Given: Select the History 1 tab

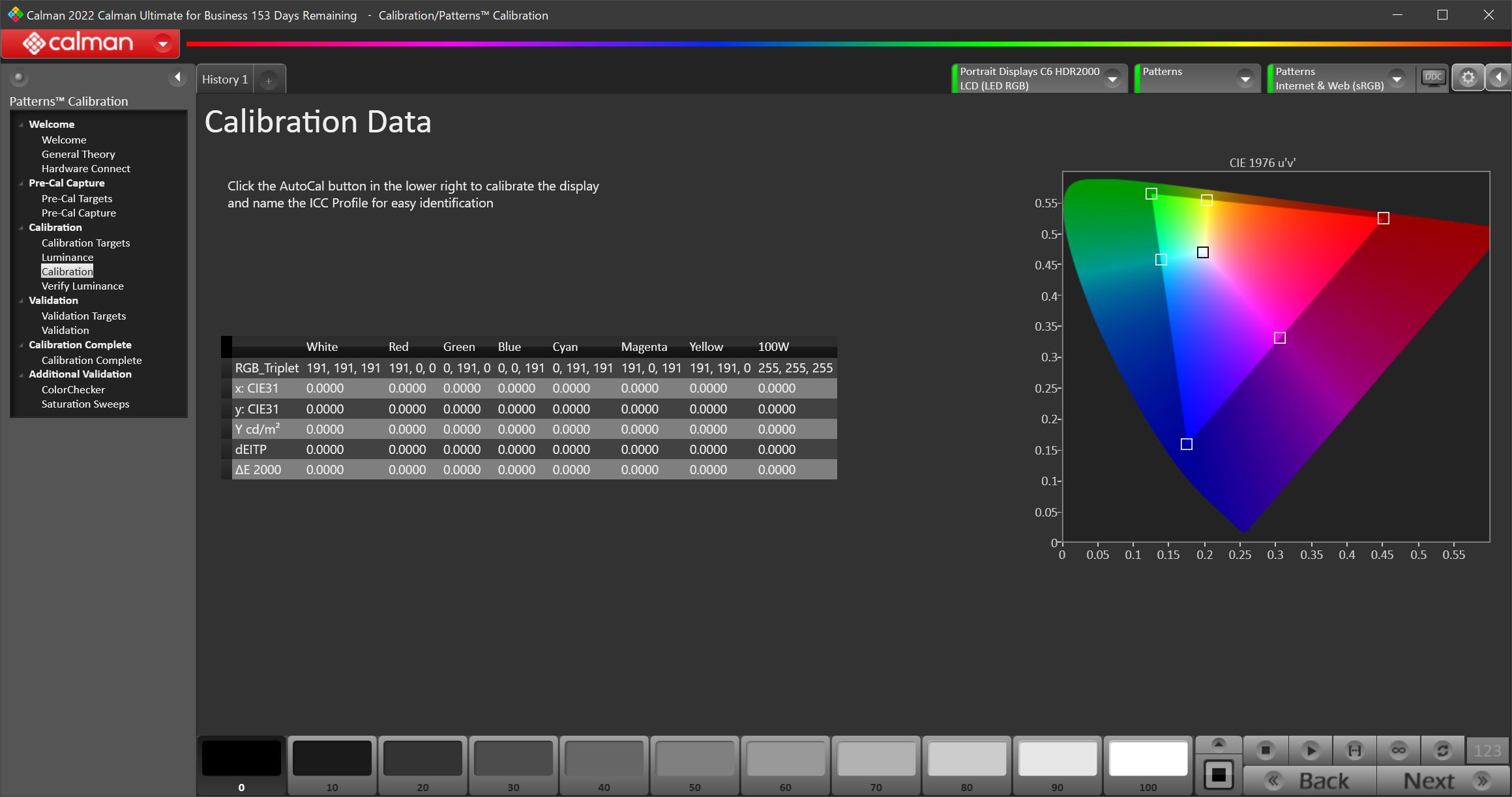Looking at the screenshot, I should [225, 79].
